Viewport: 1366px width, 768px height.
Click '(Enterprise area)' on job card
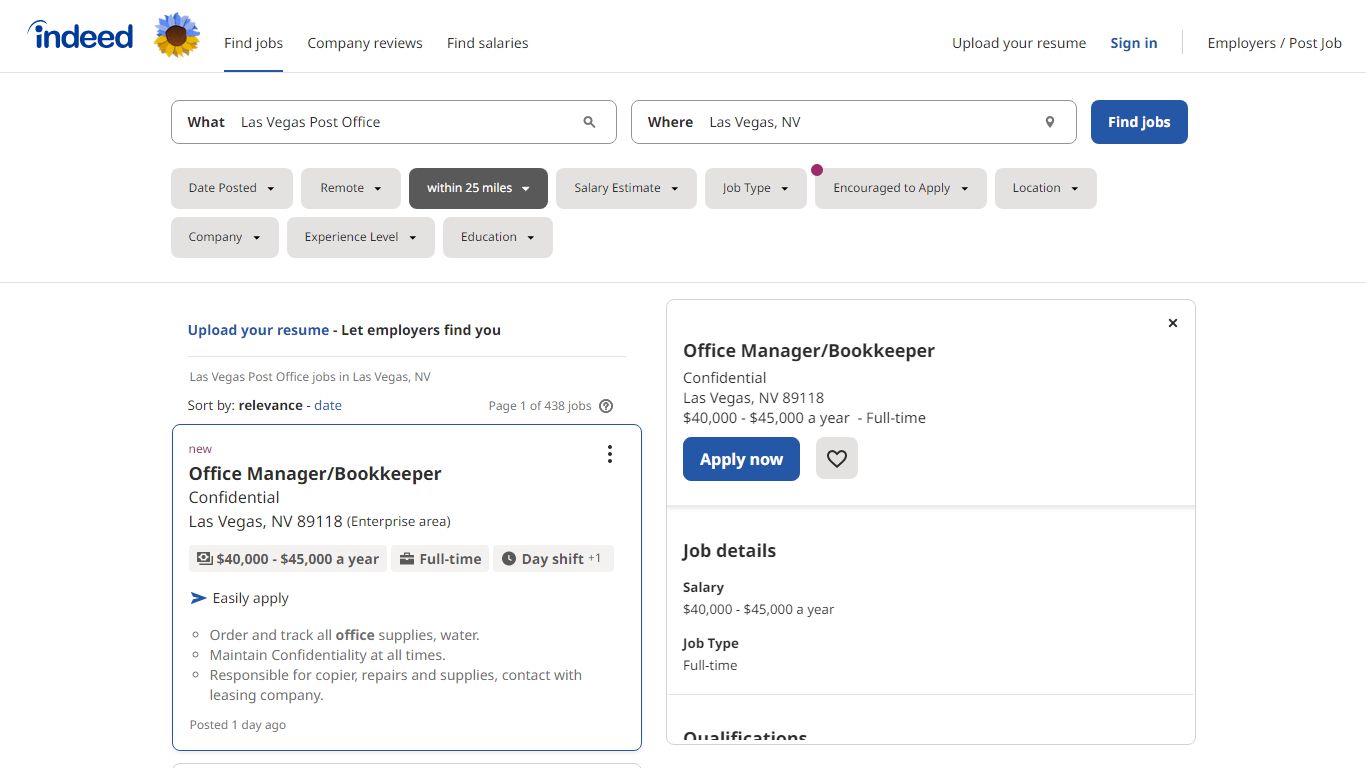[399, 522]
